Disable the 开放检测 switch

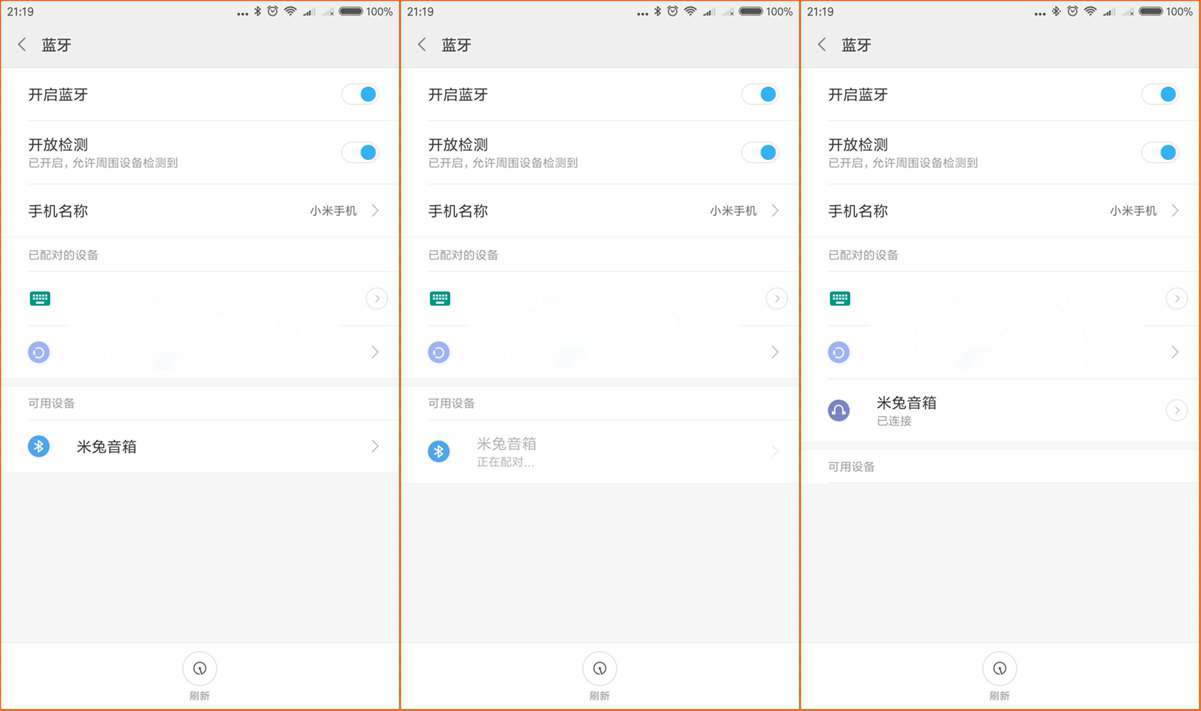tap(361, 152)
